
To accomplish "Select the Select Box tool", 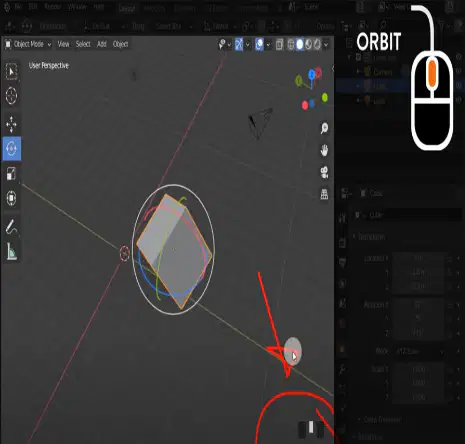I will point(11,71).
